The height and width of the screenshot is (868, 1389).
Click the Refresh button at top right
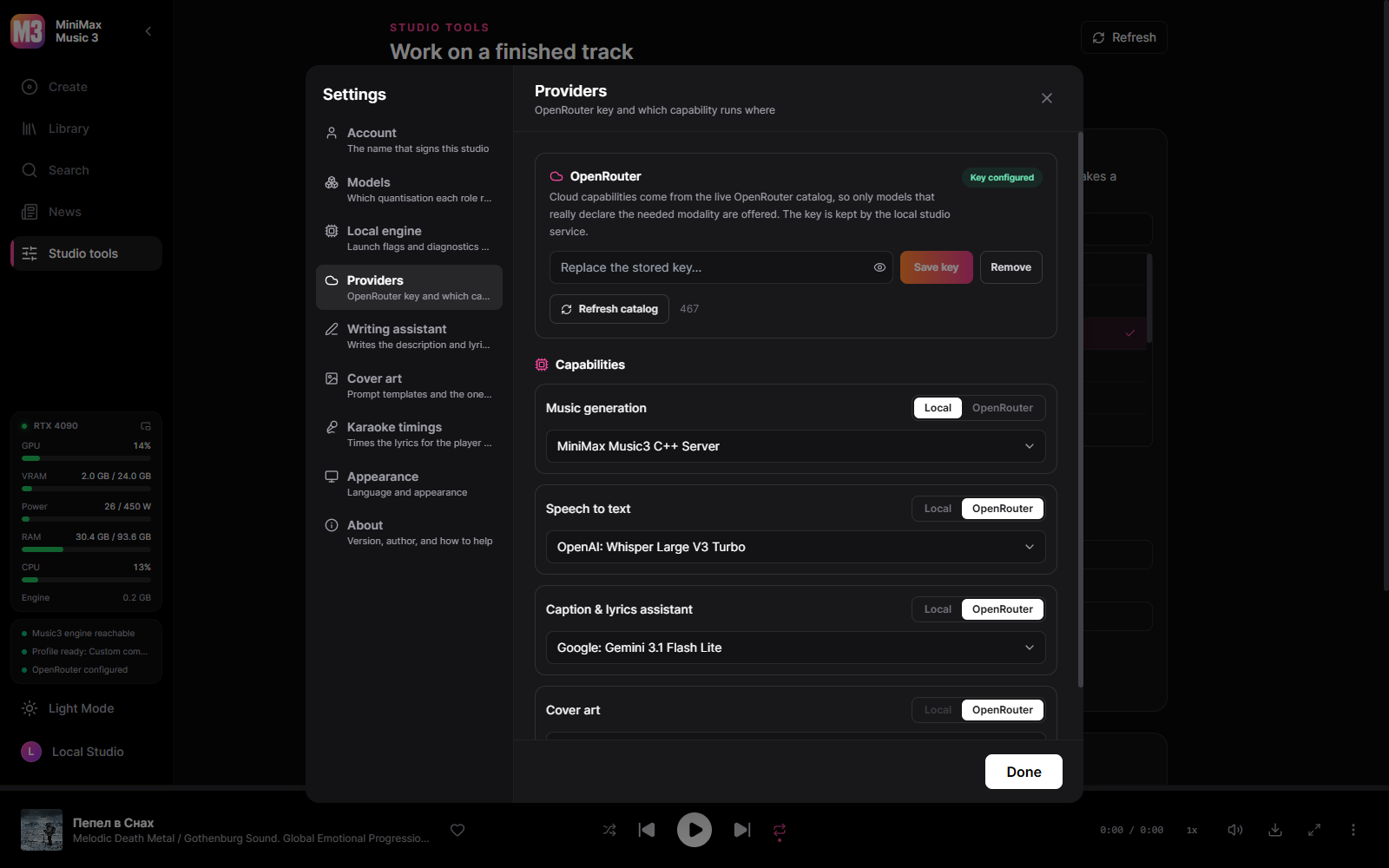1124,37
